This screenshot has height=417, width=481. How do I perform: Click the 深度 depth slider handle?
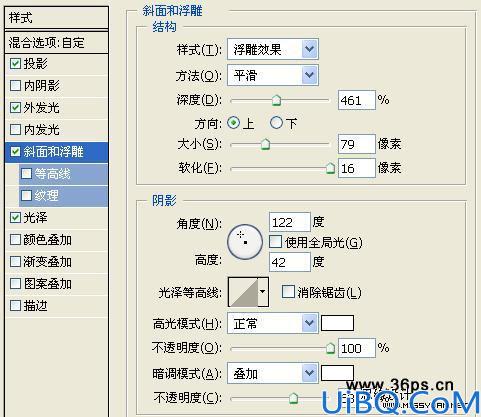tap(276, 100)
